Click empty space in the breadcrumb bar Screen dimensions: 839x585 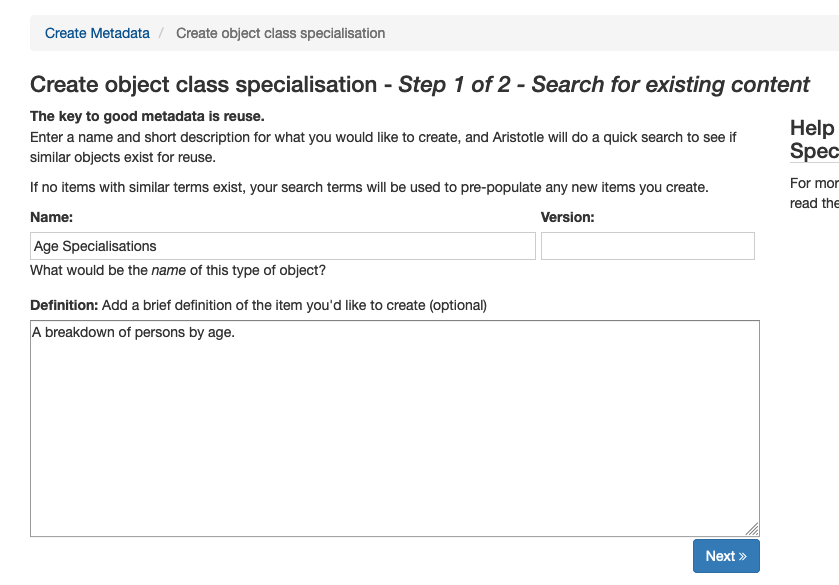(600, 33)
